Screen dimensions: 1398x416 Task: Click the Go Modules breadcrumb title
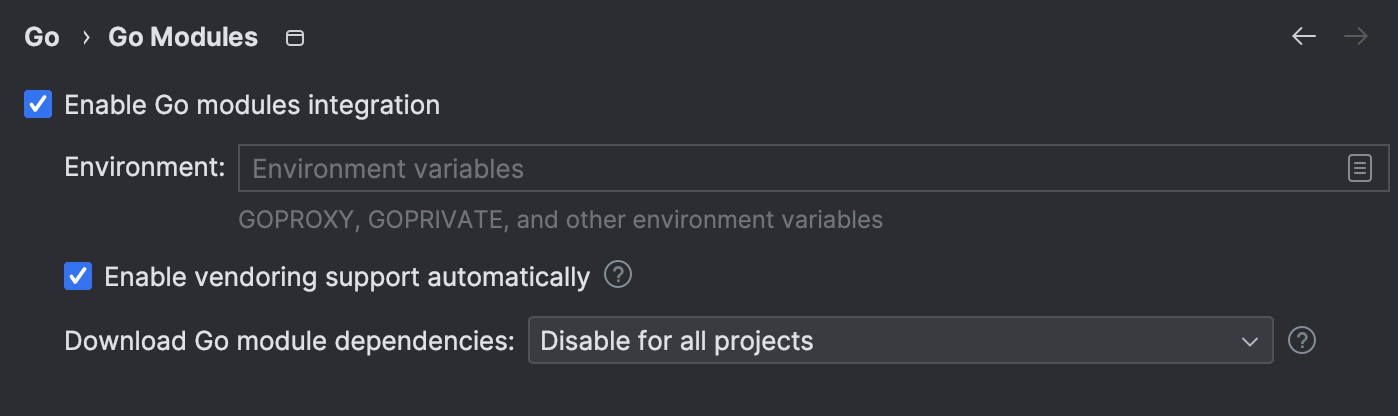[183, 38]
